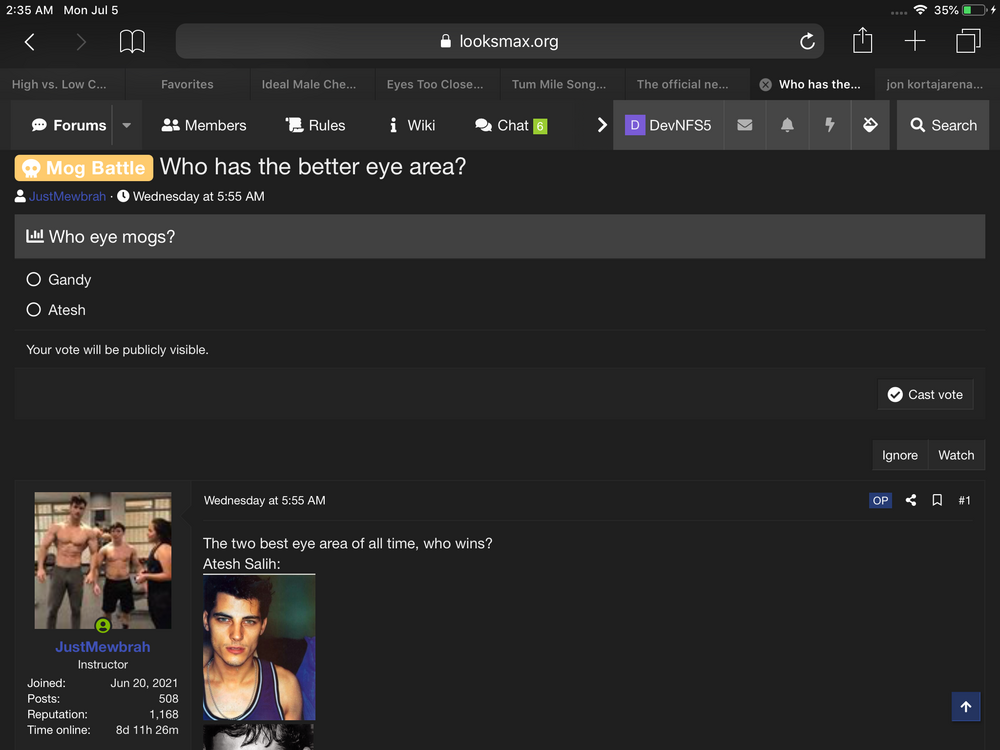The height and width of the screenshot is (750, 1000).
Task: Open the inbox envelope icon
Action: coord(745,125)
